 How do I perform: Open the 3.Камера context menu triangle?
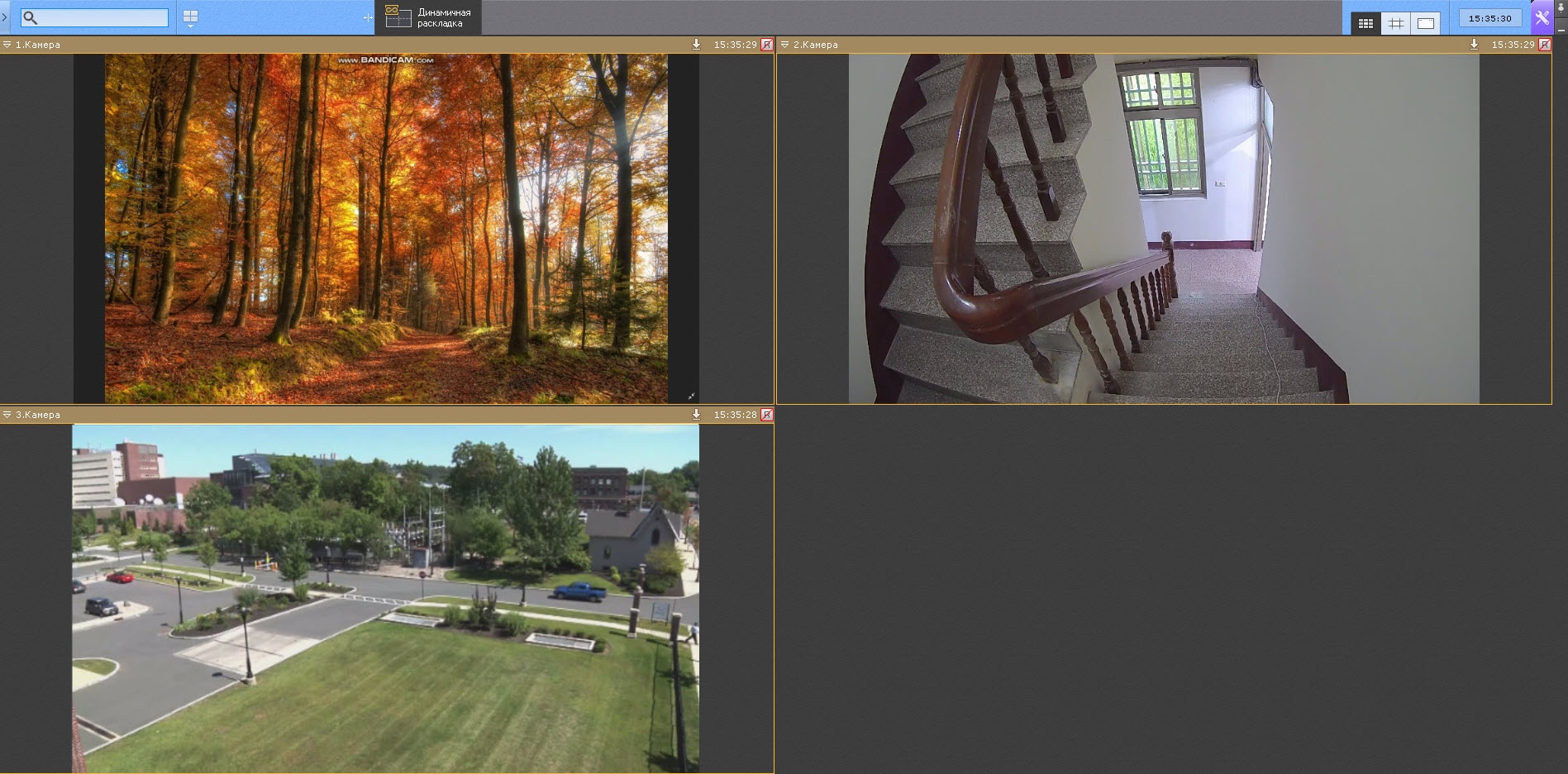(7, 415)
